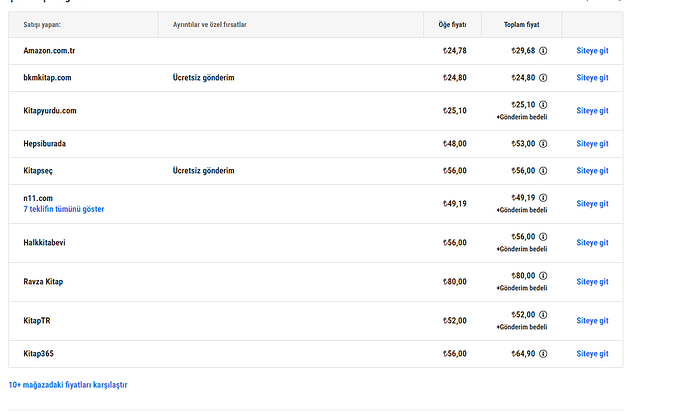Click '+Gönderim bedeli' under Kitapyurdu.com total

(x=522, y=117)
